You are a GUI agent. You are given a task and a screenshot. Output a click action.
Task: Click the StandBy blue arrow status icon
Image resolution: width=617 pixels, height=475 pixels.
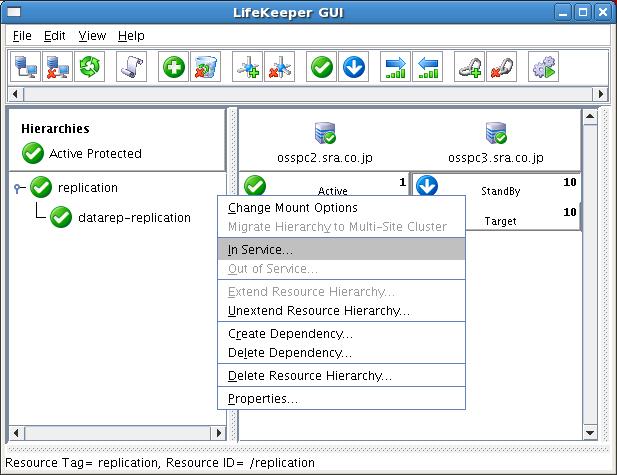[x=427, y=185]
